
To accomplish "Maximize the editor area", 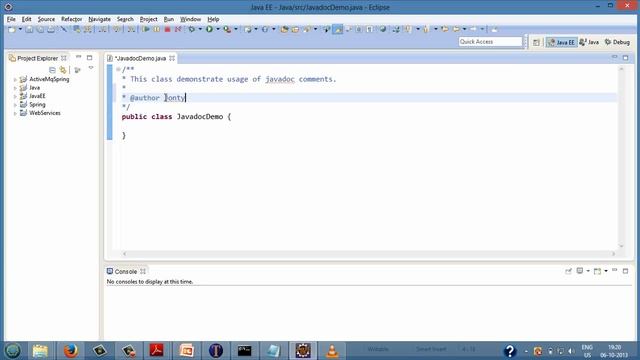I will point(625,58).
